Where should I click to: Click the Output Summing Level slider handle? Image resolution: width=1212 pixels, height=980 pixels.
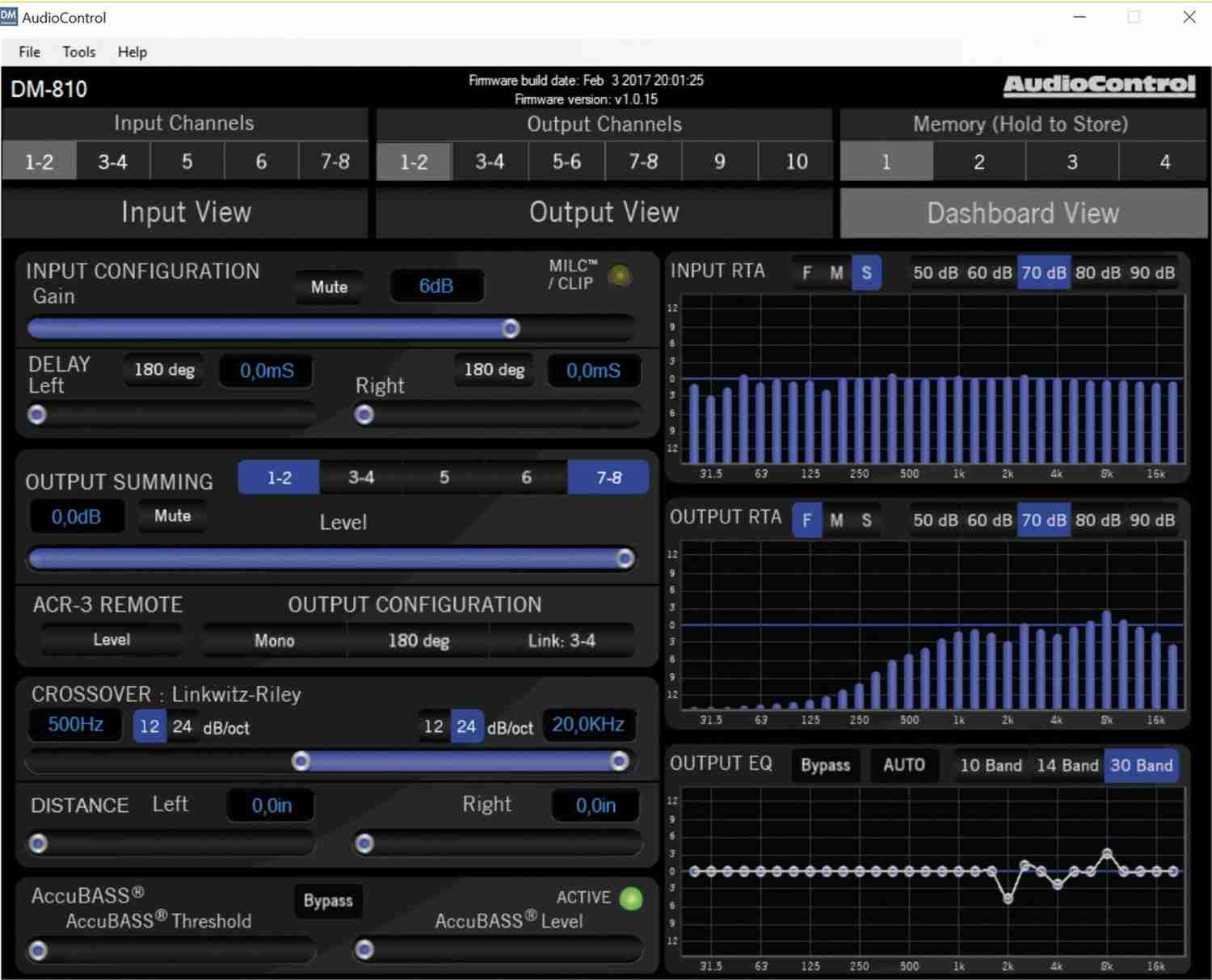[625, 558]
